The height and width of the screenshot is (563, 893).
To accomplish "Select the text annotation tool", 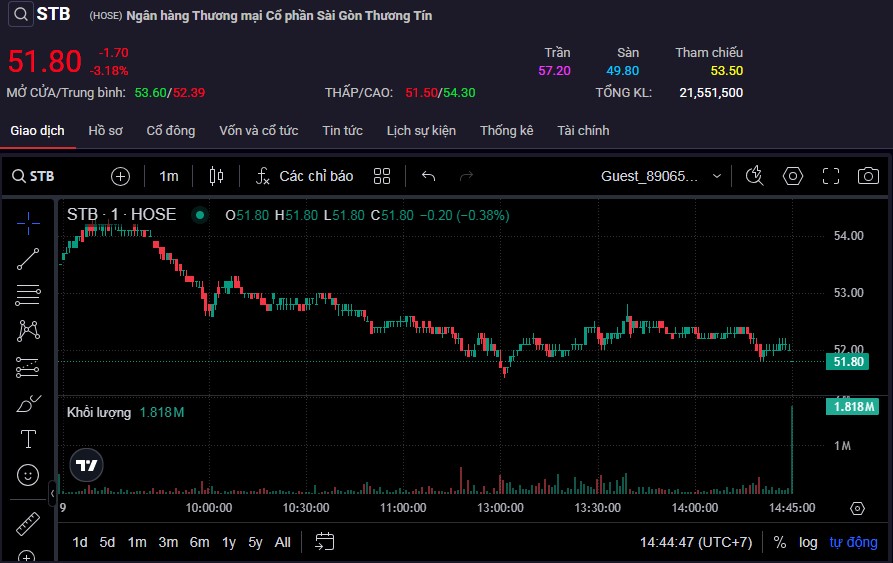I will point(28,439).
